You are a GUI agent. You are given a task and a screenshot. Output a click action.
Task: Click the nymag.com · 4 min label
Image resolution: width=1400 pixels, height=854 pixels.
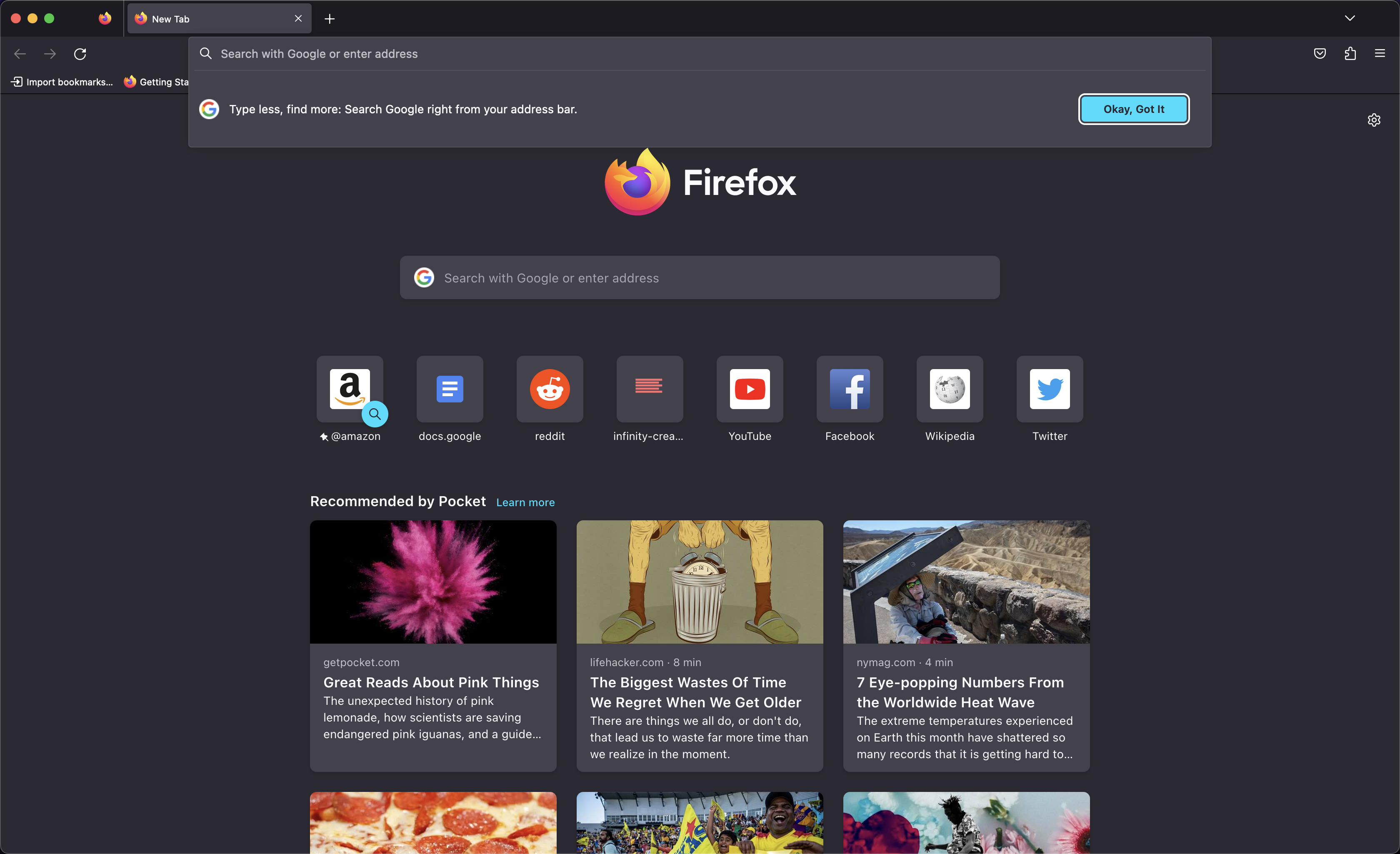pos(905,662)
